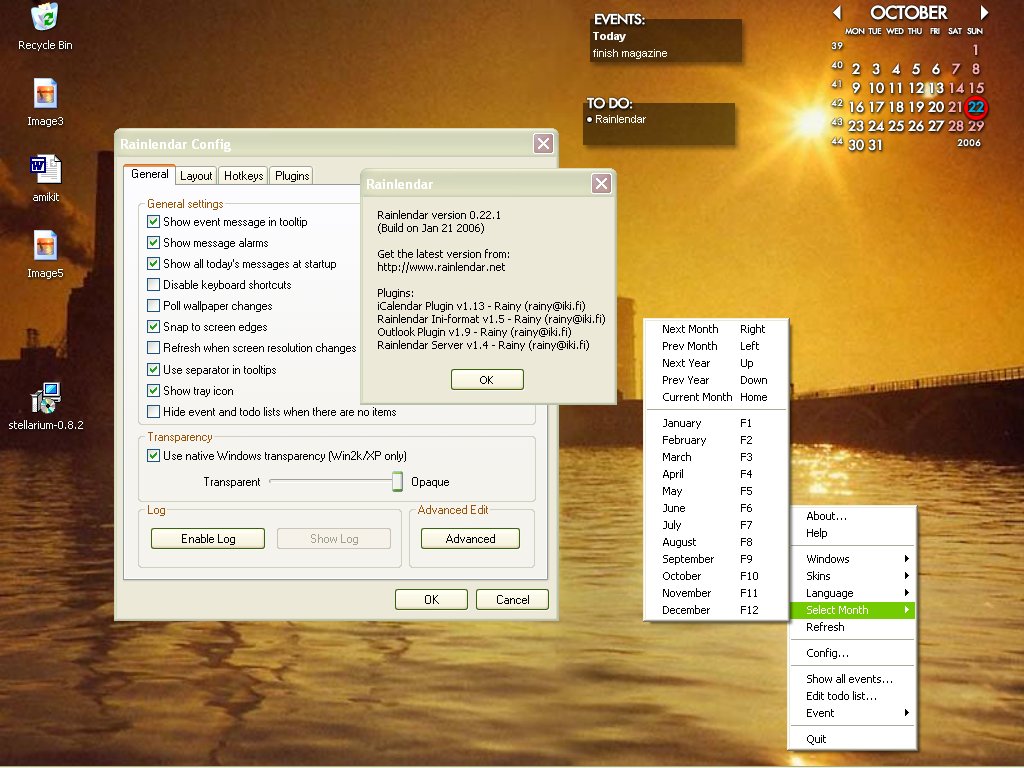Viewport: 1024px width, 768px height.
Task: Toggle Snap to screen edges checkbox
Action: click(x=154, y=327)
